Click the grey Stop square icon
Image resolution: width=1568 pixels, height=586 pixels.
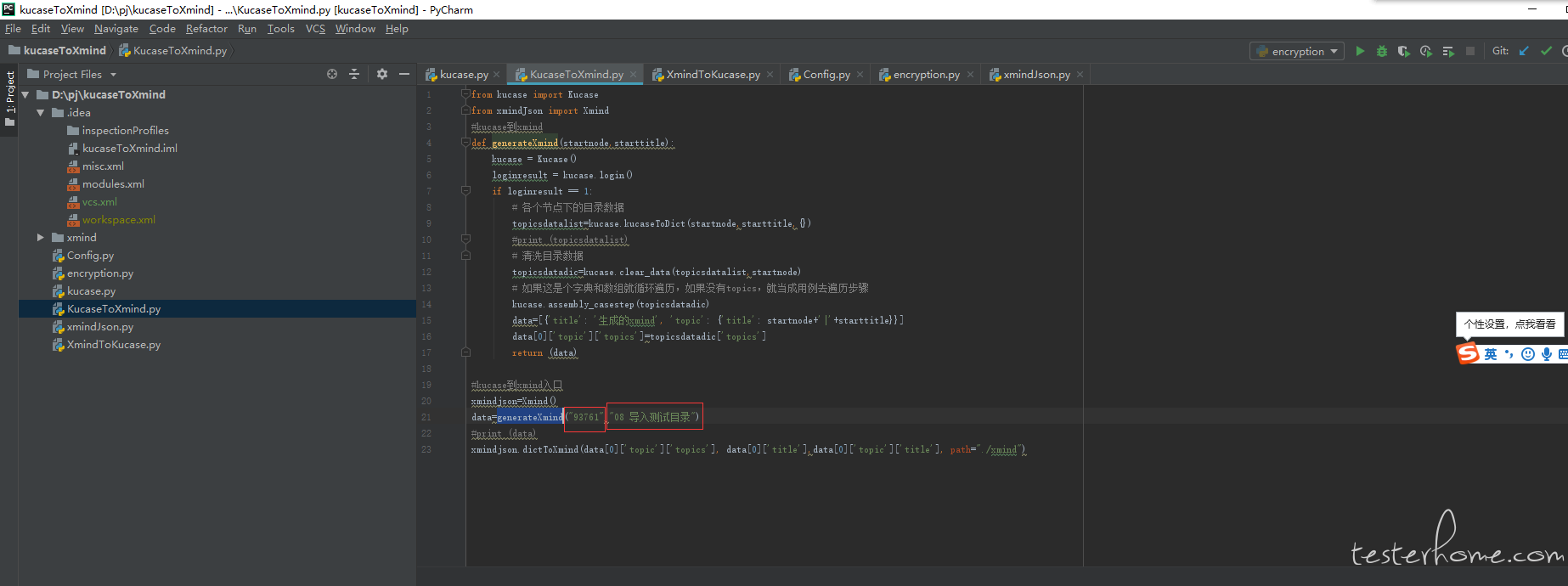(1470, 51)
